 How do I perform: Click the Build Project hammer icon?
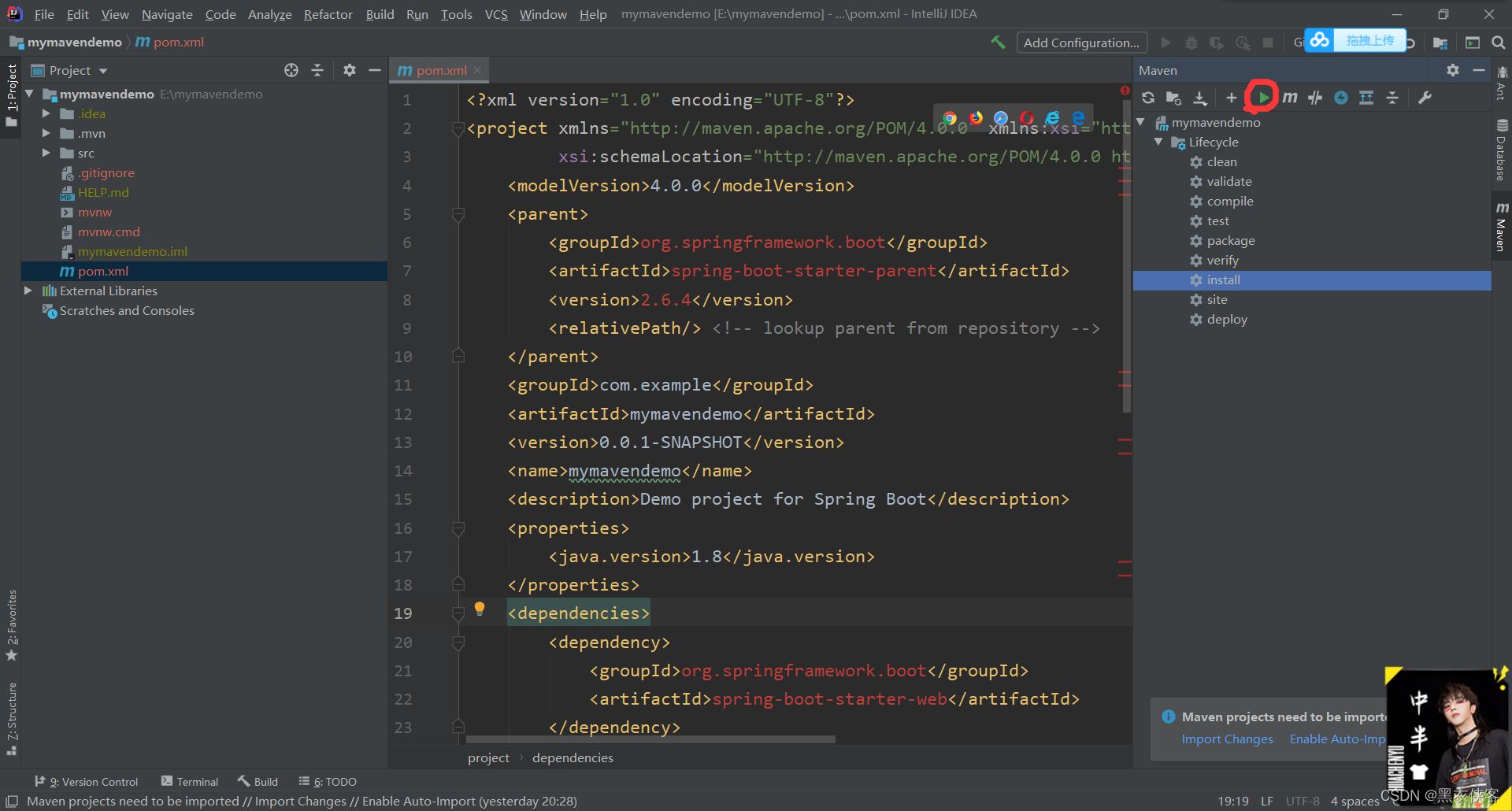[998, 43]
